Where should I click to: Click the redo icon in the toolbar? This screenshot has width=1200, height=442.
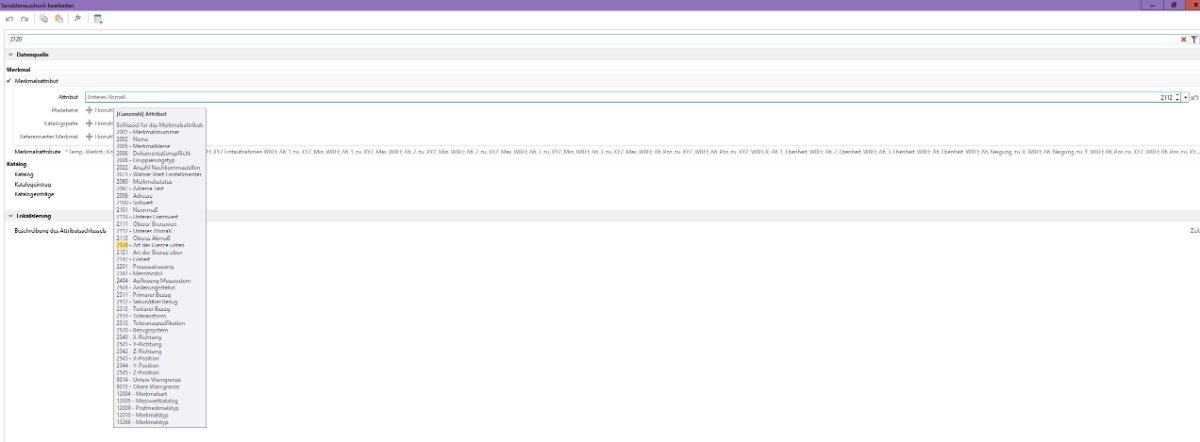tap(23, 18)
